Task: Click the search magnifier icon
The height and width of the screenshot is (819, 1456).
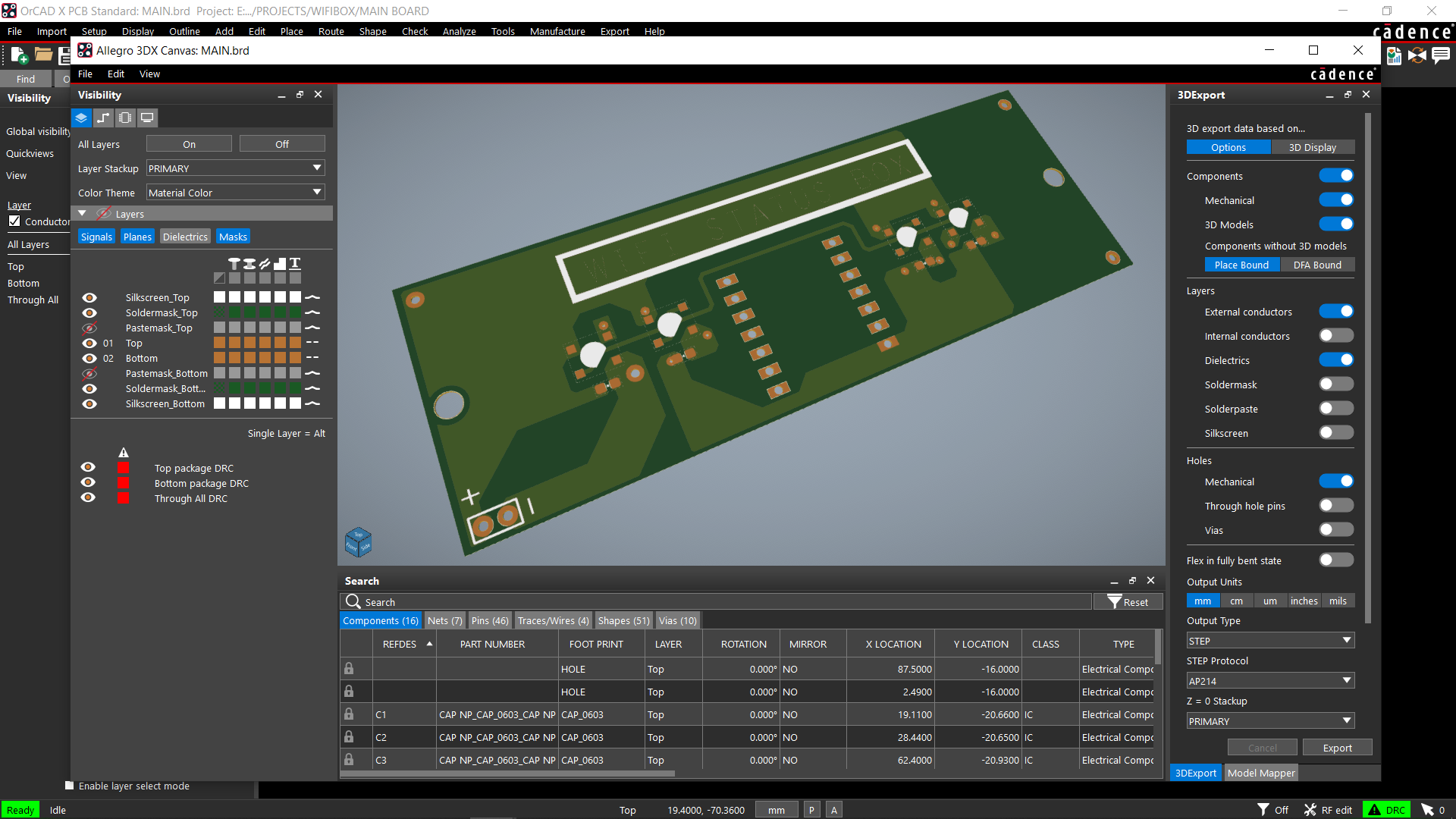Action: click(x=353, y=601)
